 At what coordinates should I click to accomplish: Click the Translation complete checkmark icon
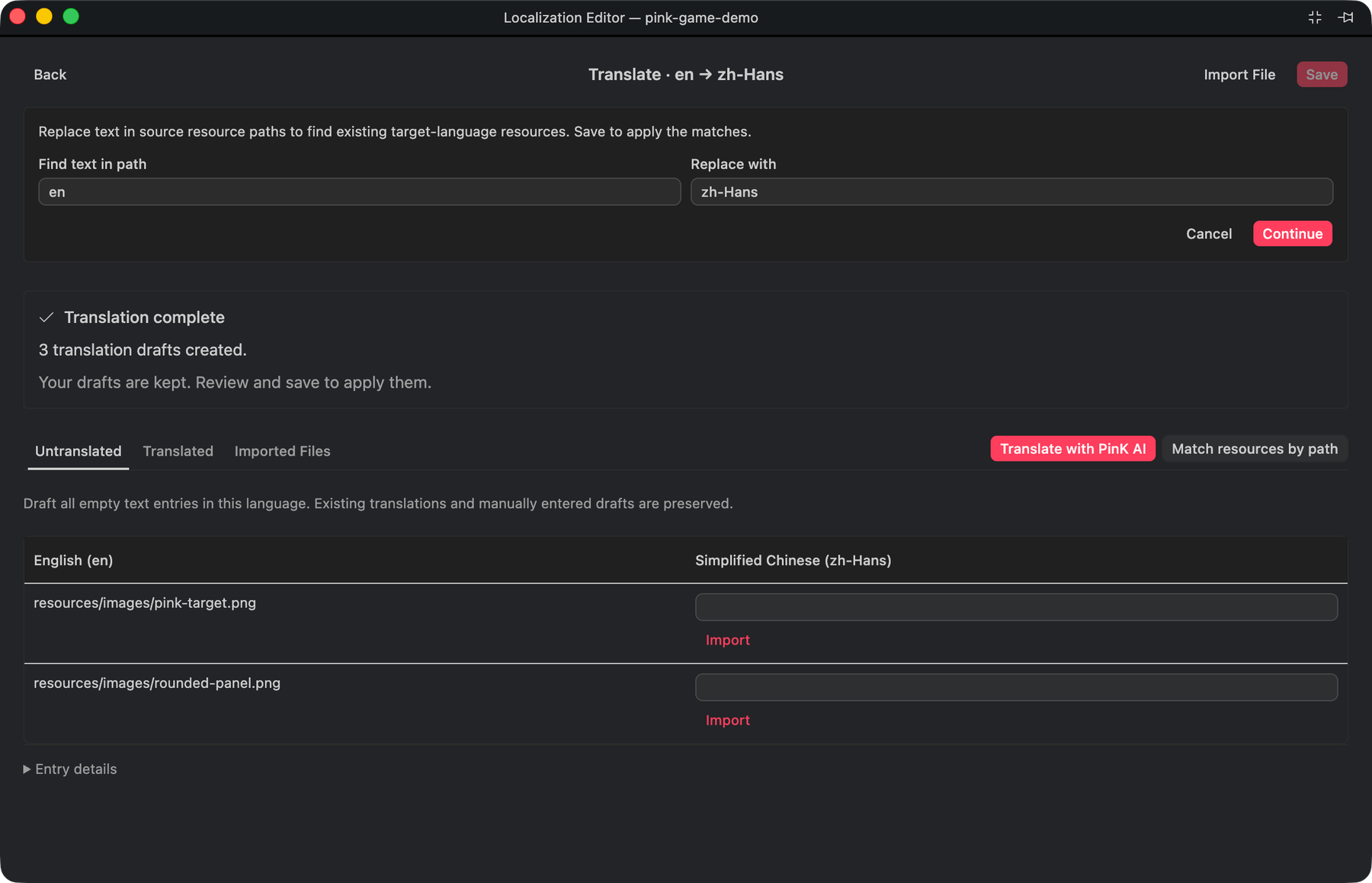pyautogui.click(x=46, y=317)
